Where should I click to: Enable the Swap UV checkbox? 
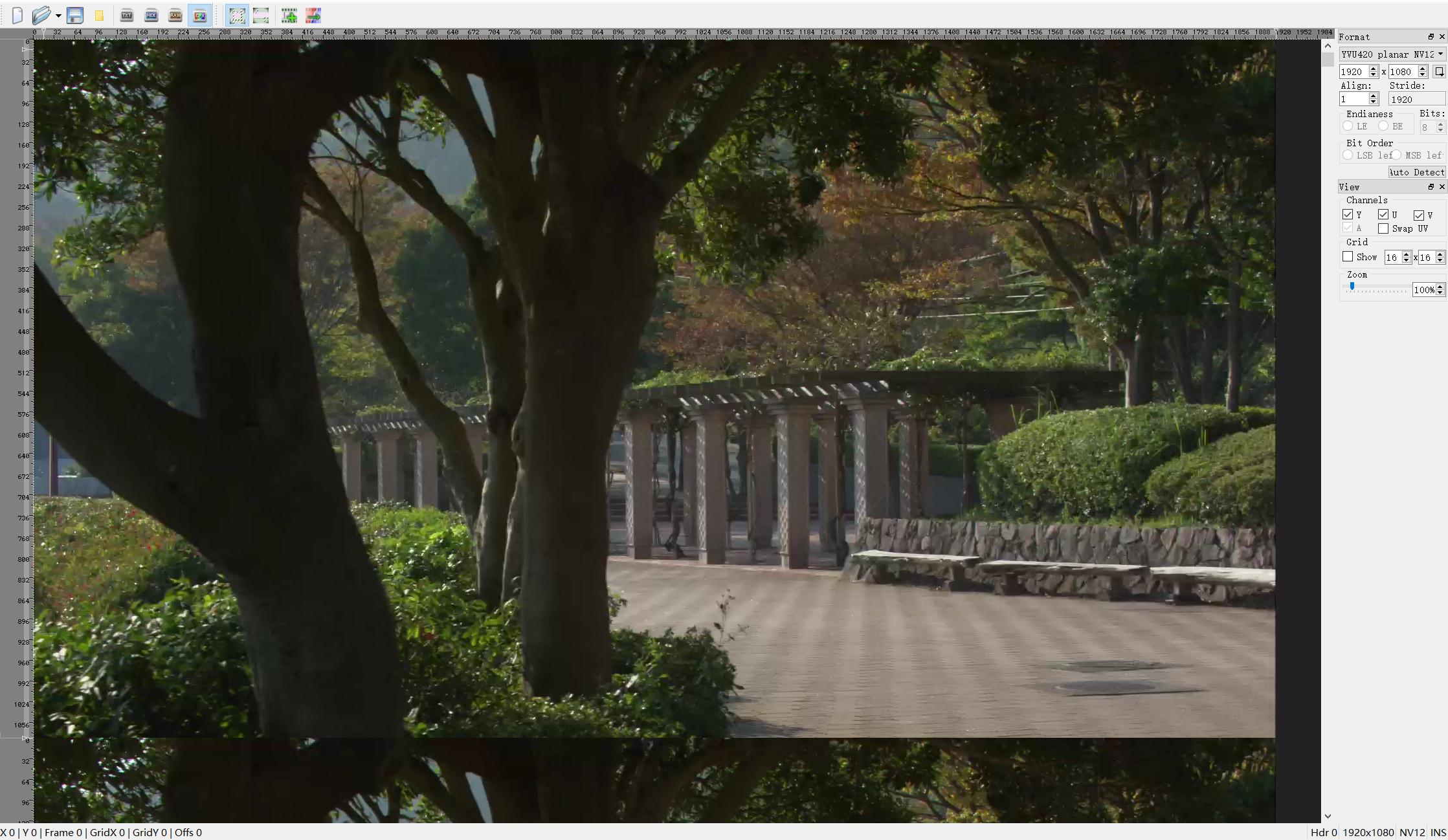[x=1383, y=228]
